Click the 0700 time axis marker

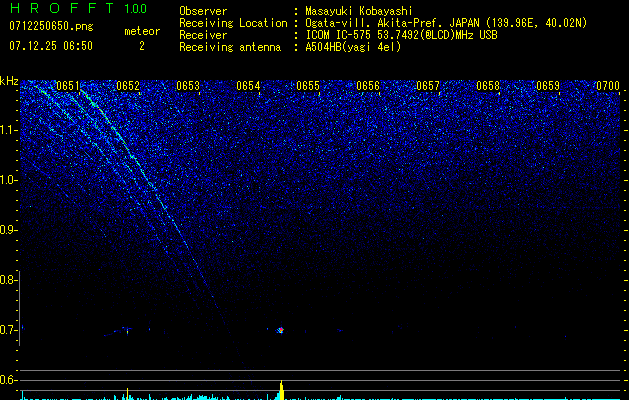[608, 86]
